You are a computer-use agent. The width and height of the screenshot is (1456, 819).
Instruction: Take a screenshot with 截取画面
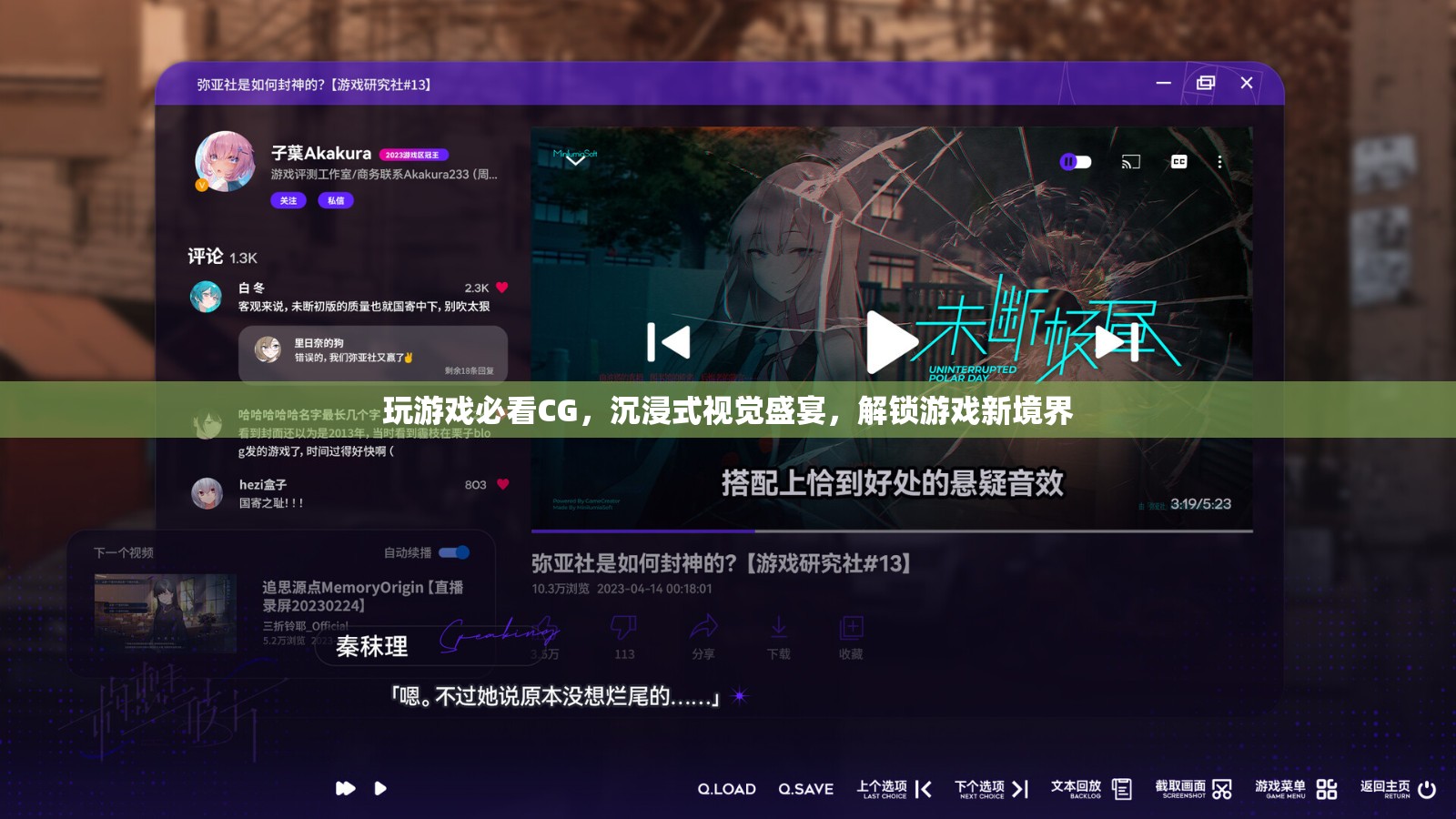click(x=1193, y=789)
